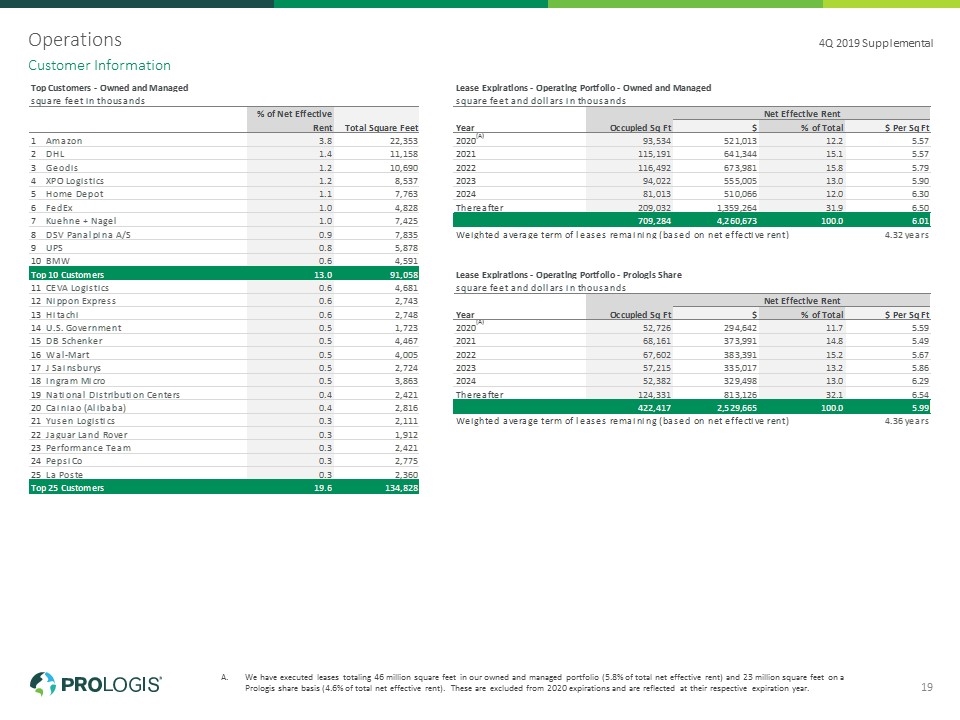Click the PROLOGIS wordmark text
Viewport: 960px width, 720px height.
[x=111, y=684]
